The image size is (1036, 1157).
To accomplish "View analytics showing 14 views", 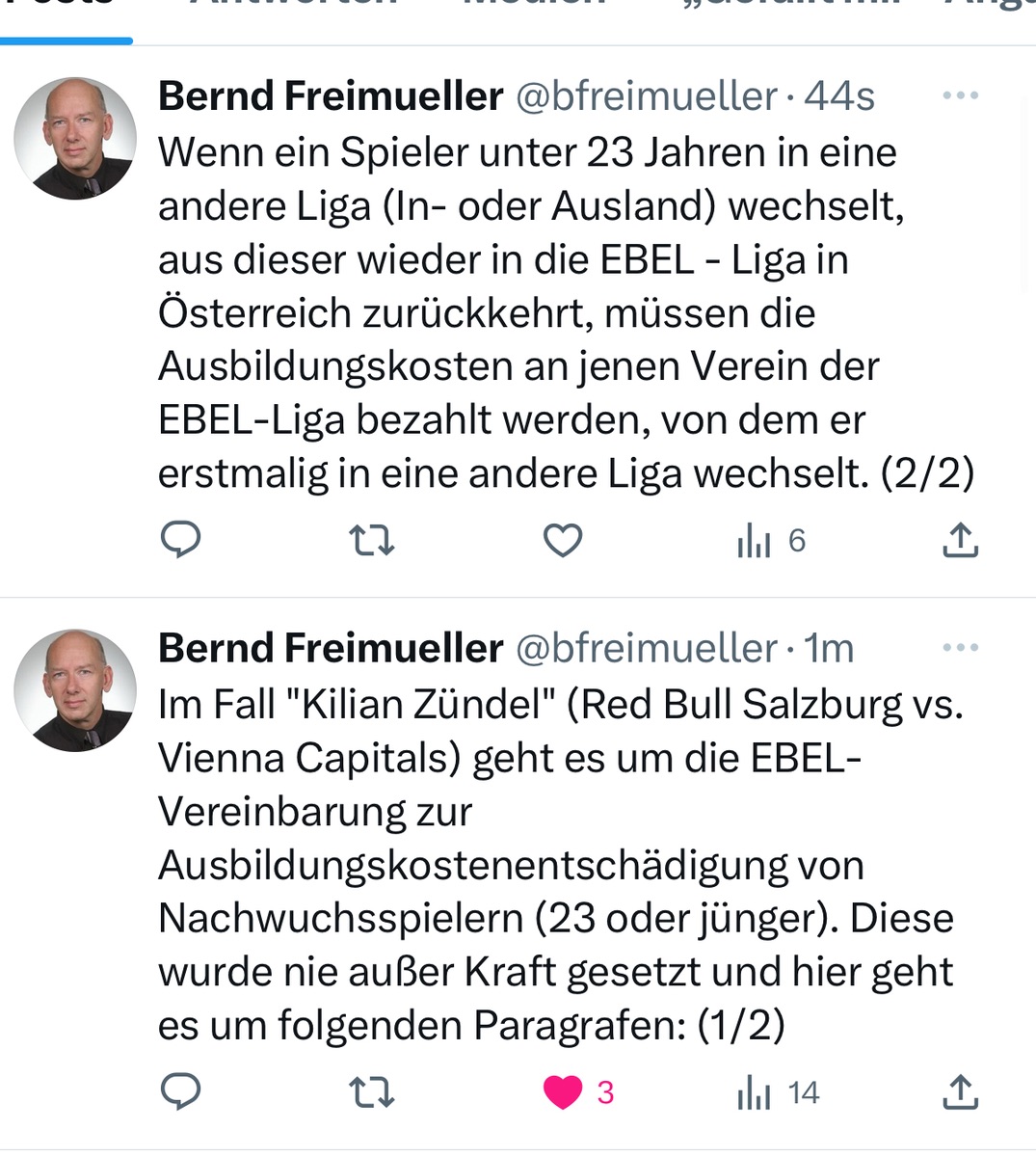I will click(x=777, y=1093).
